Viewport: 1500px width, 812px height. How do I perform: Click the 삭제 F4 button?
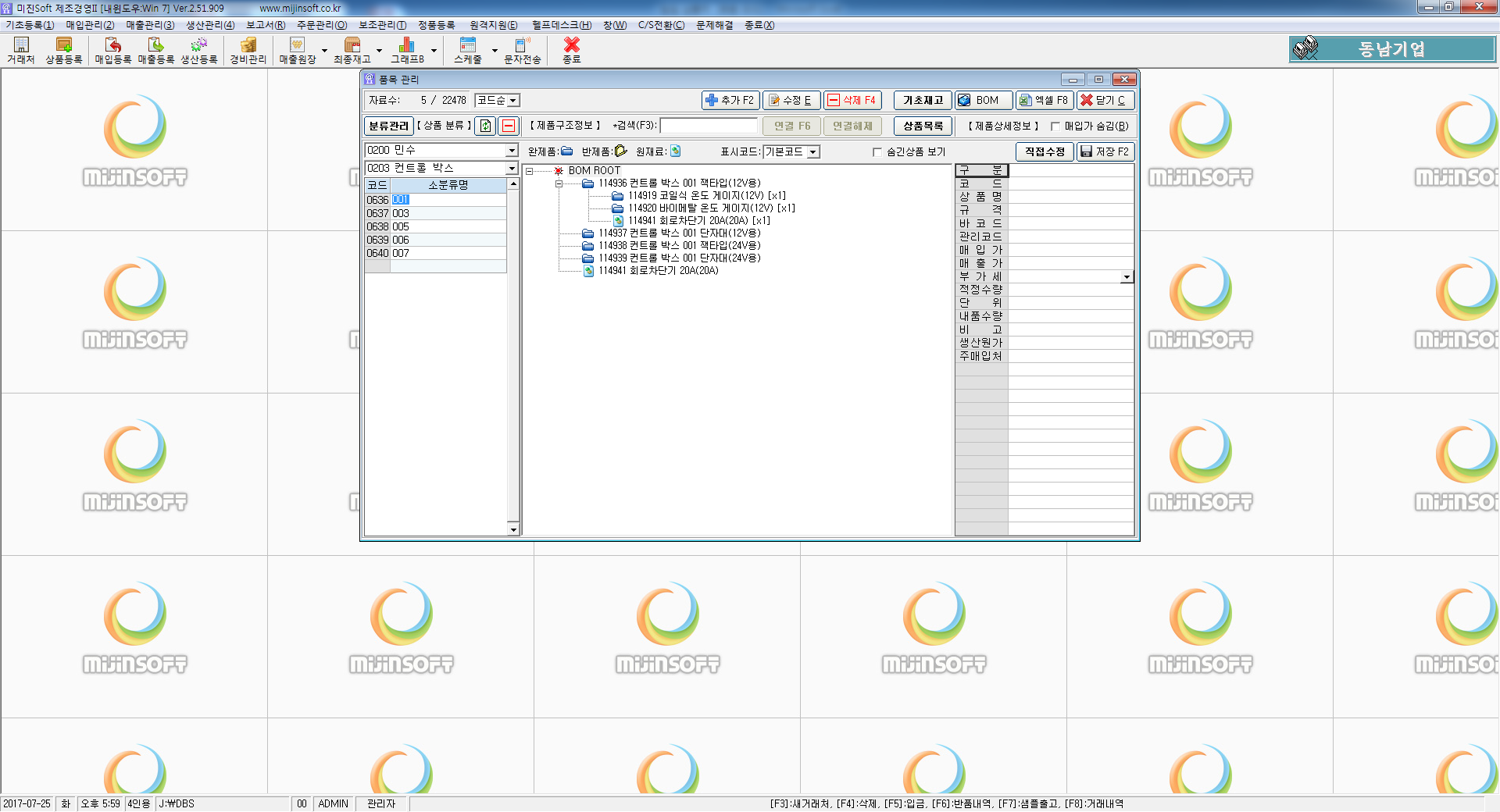click(852, 101)
